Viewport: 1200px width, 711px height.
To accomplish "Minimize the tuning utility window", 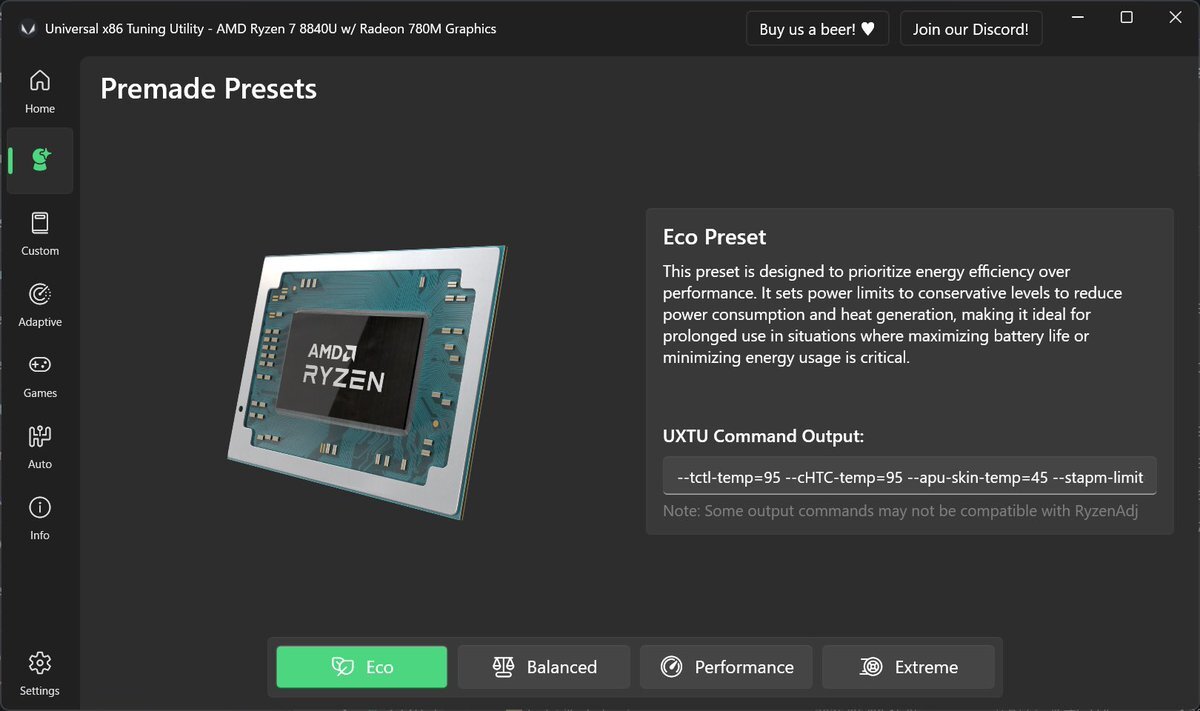I will coord(1078,17).
